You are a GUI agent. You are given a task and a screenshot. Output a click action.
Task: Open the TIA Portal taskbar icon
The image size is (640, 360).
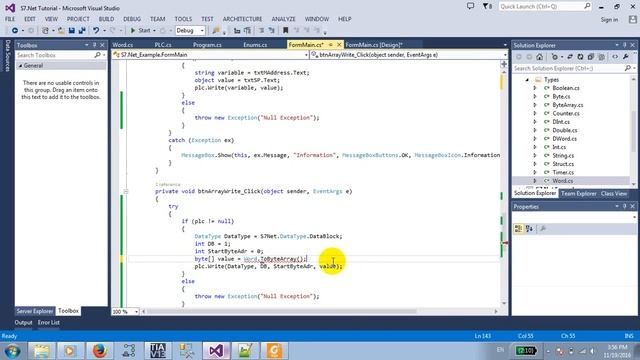coord(158,351)
